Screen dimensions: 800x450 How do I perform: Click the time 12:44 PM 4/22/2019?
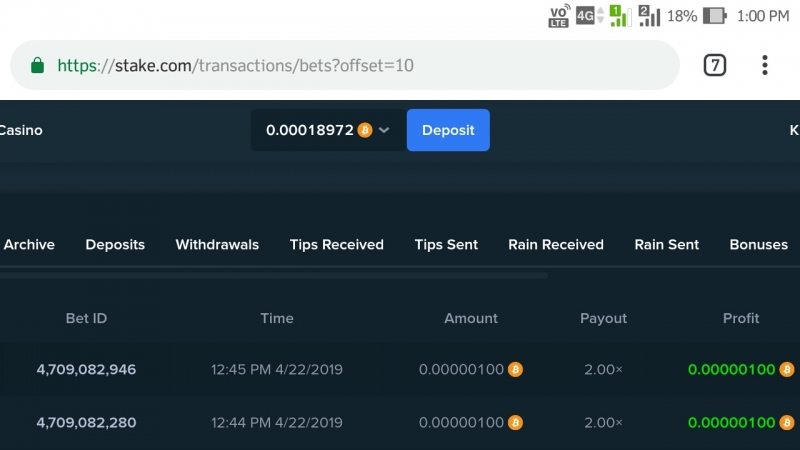[x=277, y=422]
